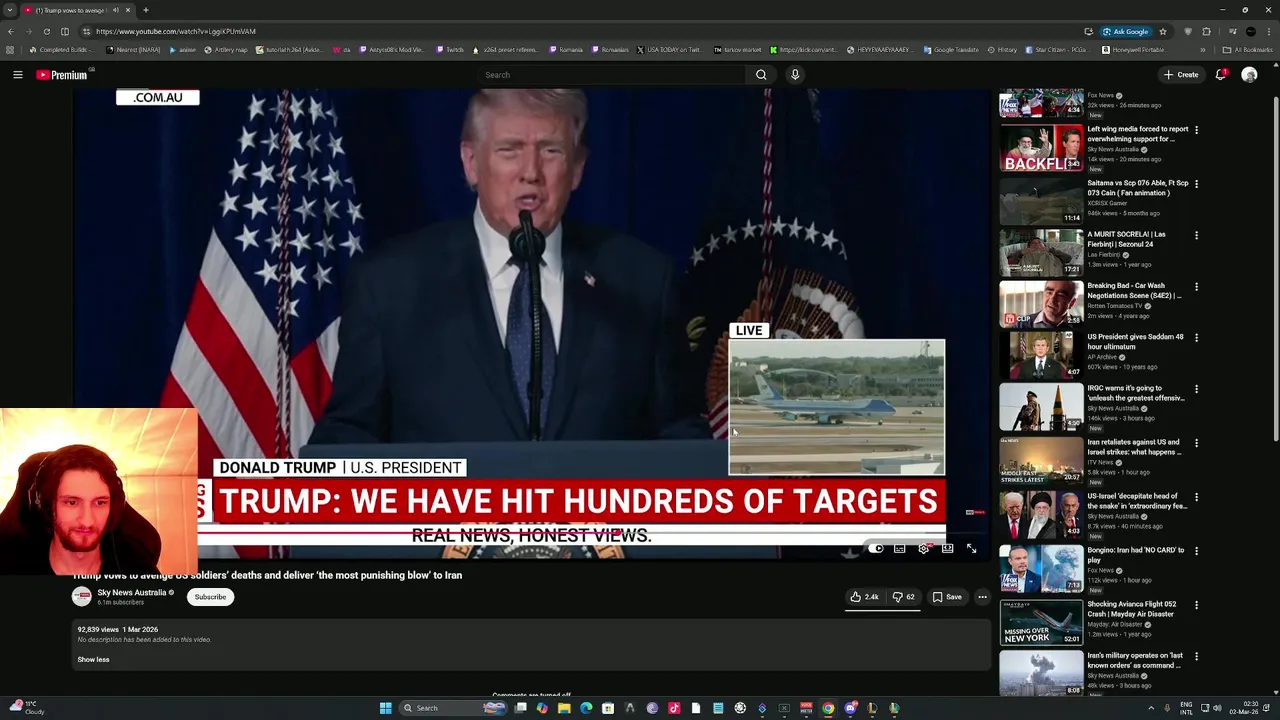Open TikTok app from taskbar
The image size is (1280, 720).
point(674,708)
